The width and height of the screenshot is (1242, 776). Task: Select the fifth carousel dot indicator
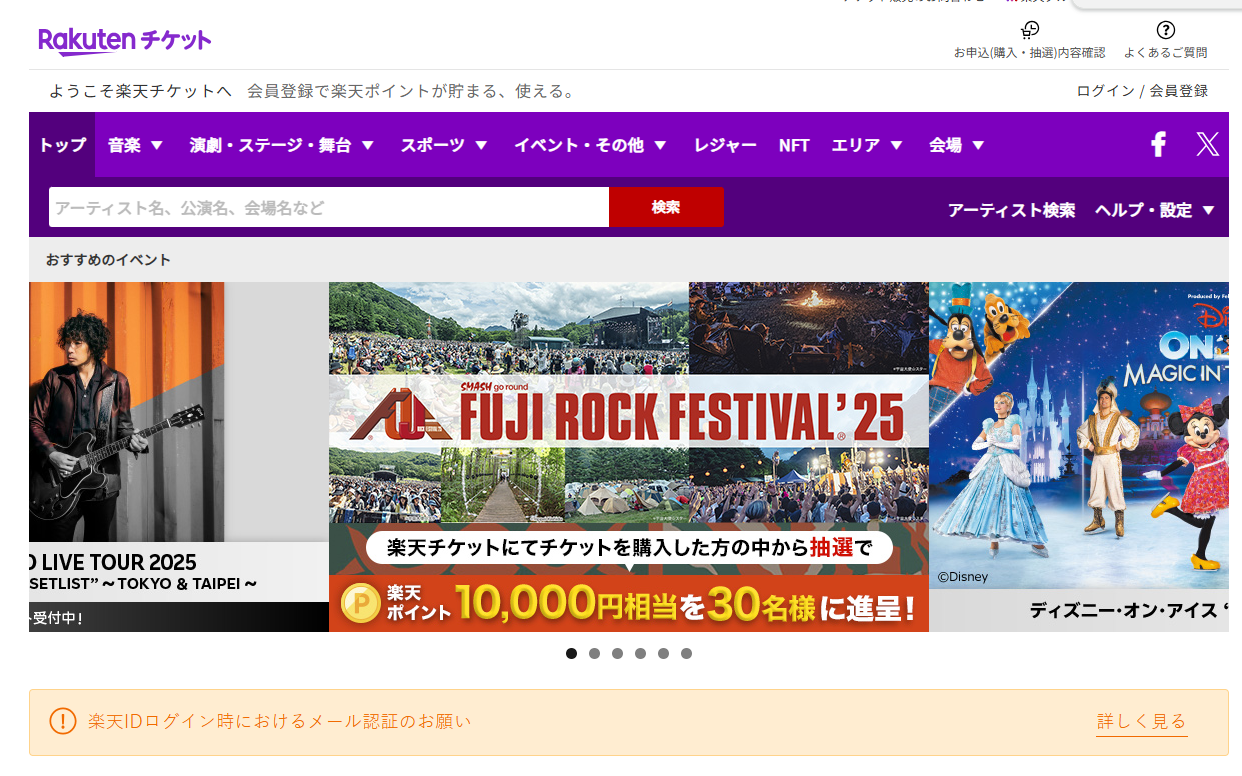(663, 653)
